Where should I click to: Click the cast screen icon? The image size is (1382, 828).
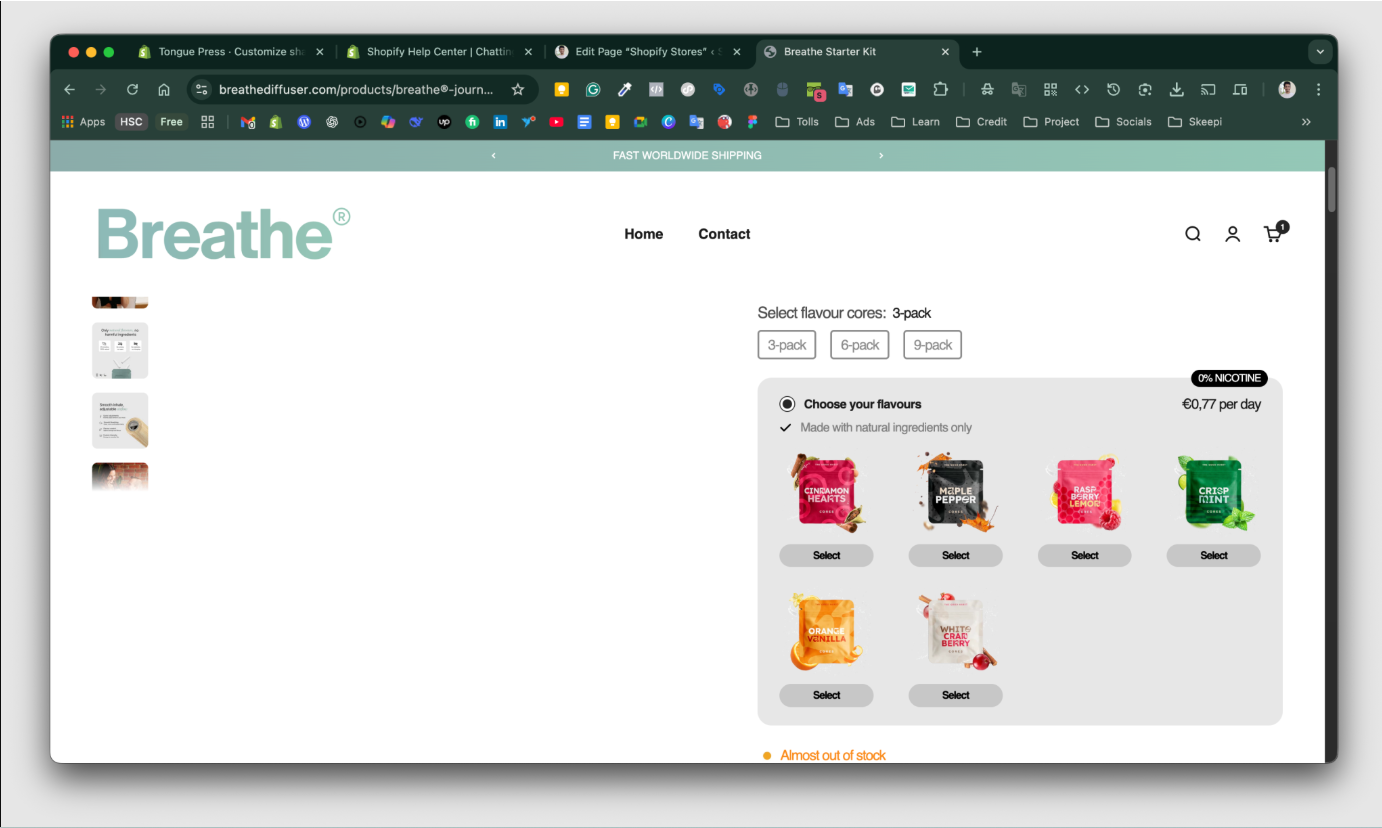click(1208, 89)
